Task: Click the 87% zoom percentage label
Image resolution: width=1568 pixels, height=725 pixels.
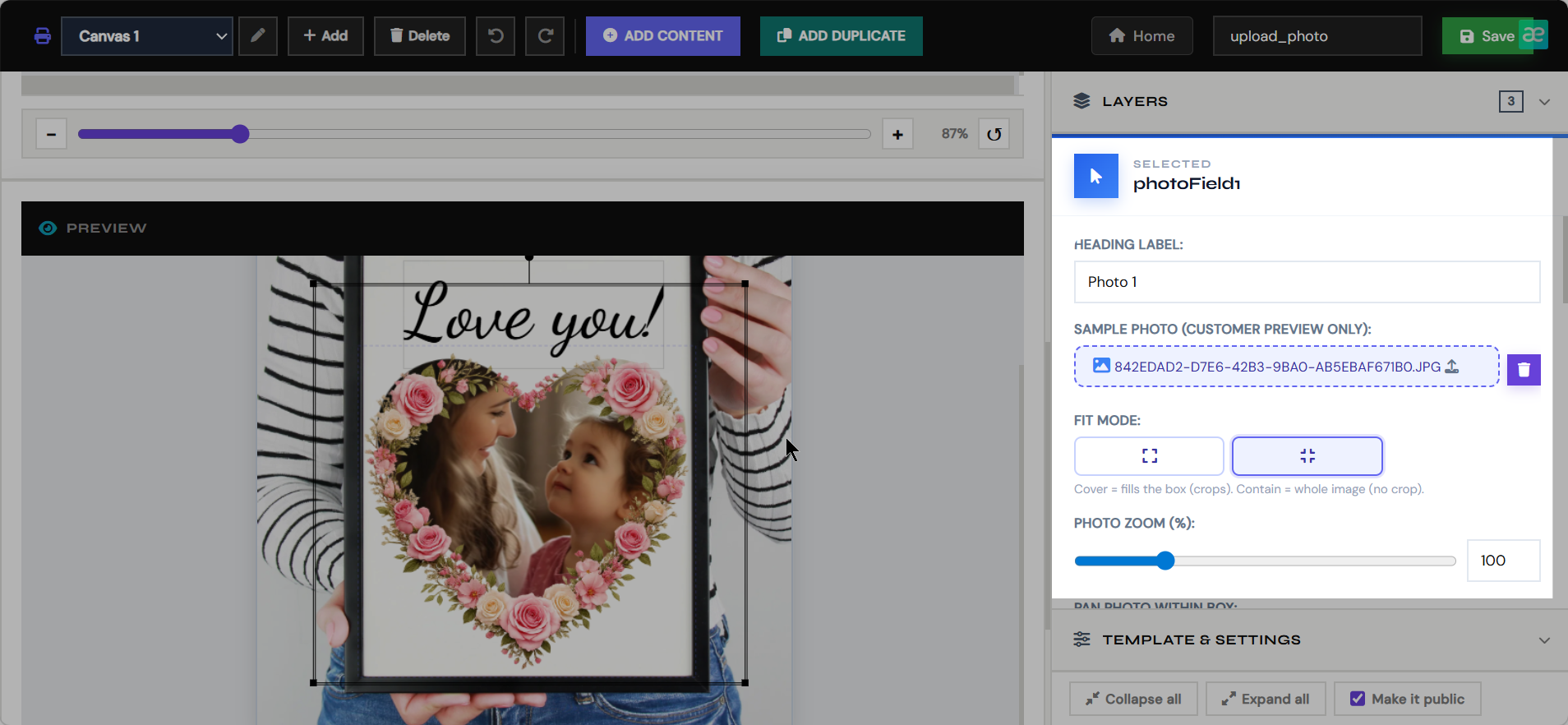Action: (954, 134)
